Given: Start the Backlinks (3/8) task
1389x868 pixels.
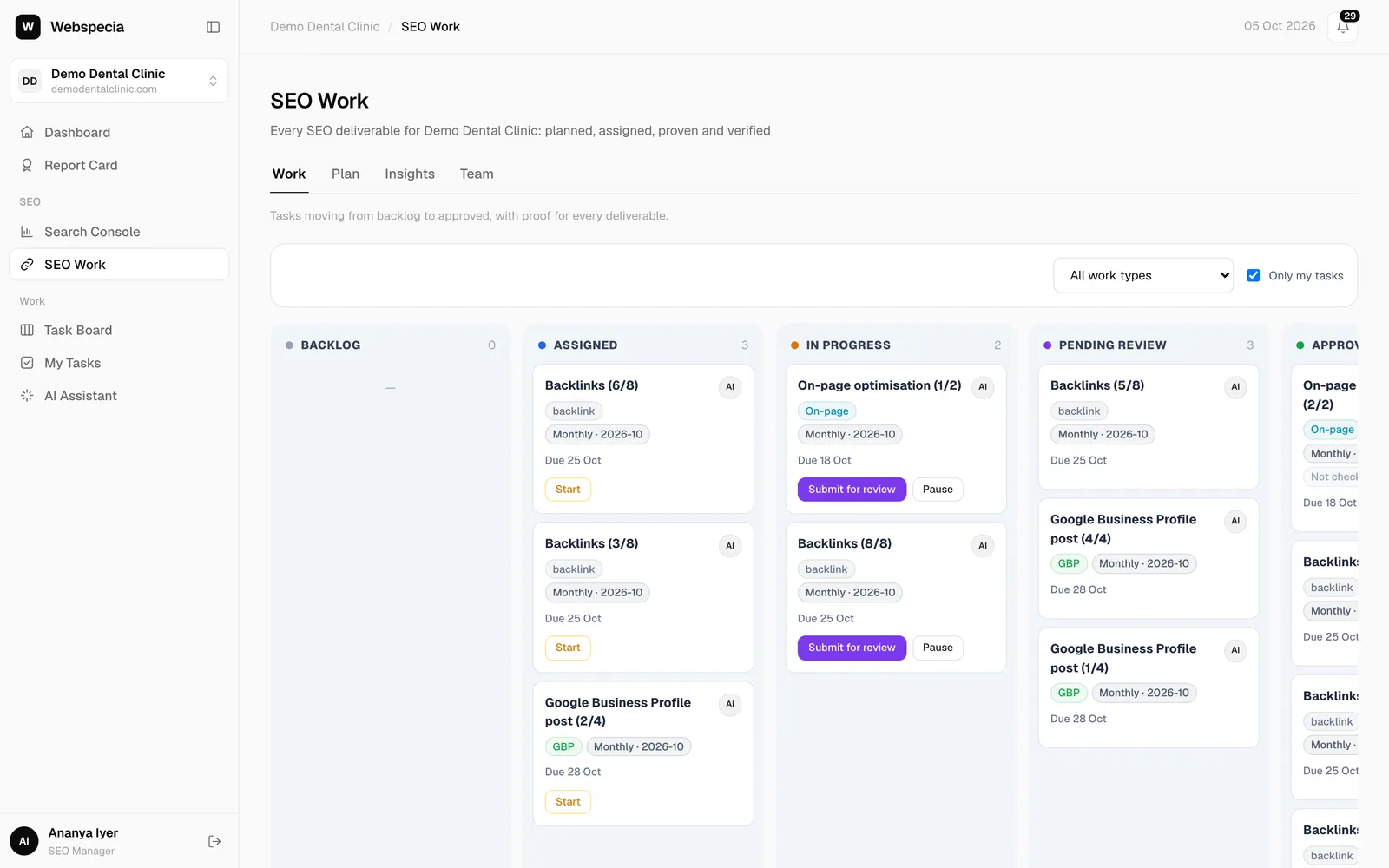Looking at the screenshot, I should [x=568, y=648].
